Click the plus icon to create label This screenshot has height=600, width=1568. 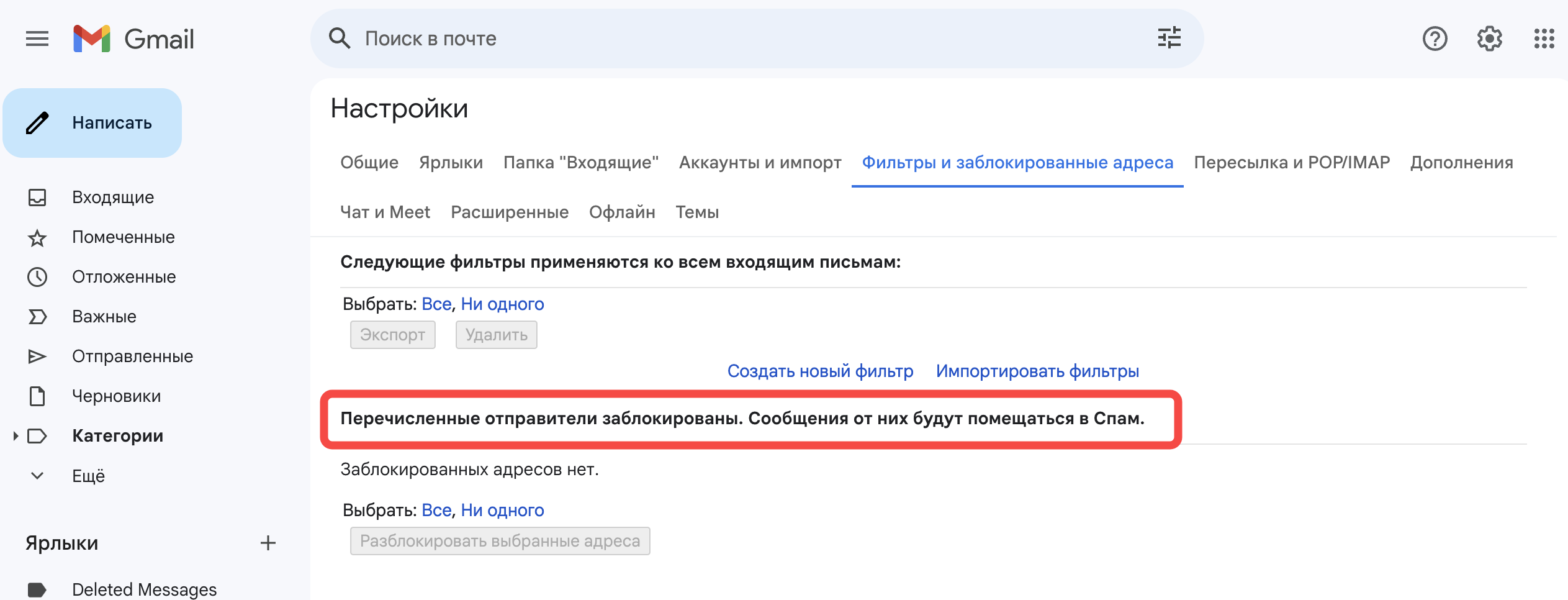[268, 543]
